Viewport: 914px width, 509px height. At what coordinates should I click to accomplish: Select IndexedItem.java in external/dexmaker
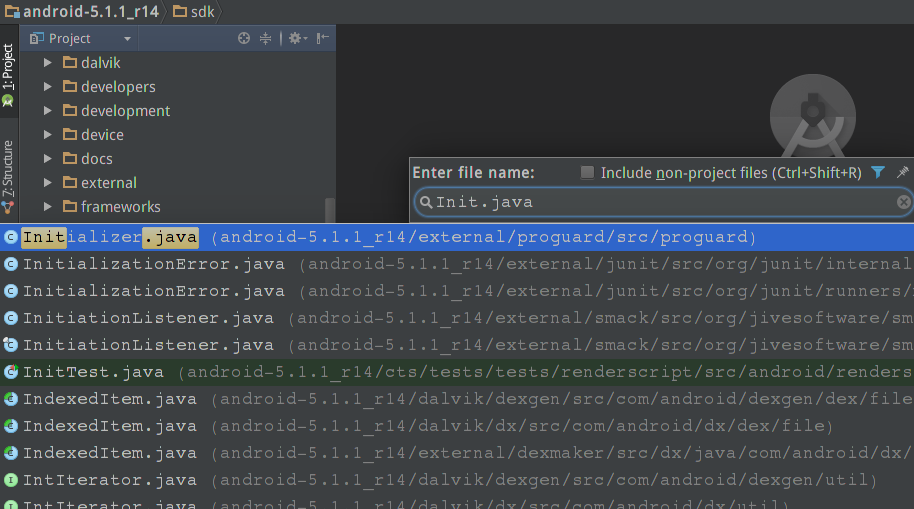point(457,453)
